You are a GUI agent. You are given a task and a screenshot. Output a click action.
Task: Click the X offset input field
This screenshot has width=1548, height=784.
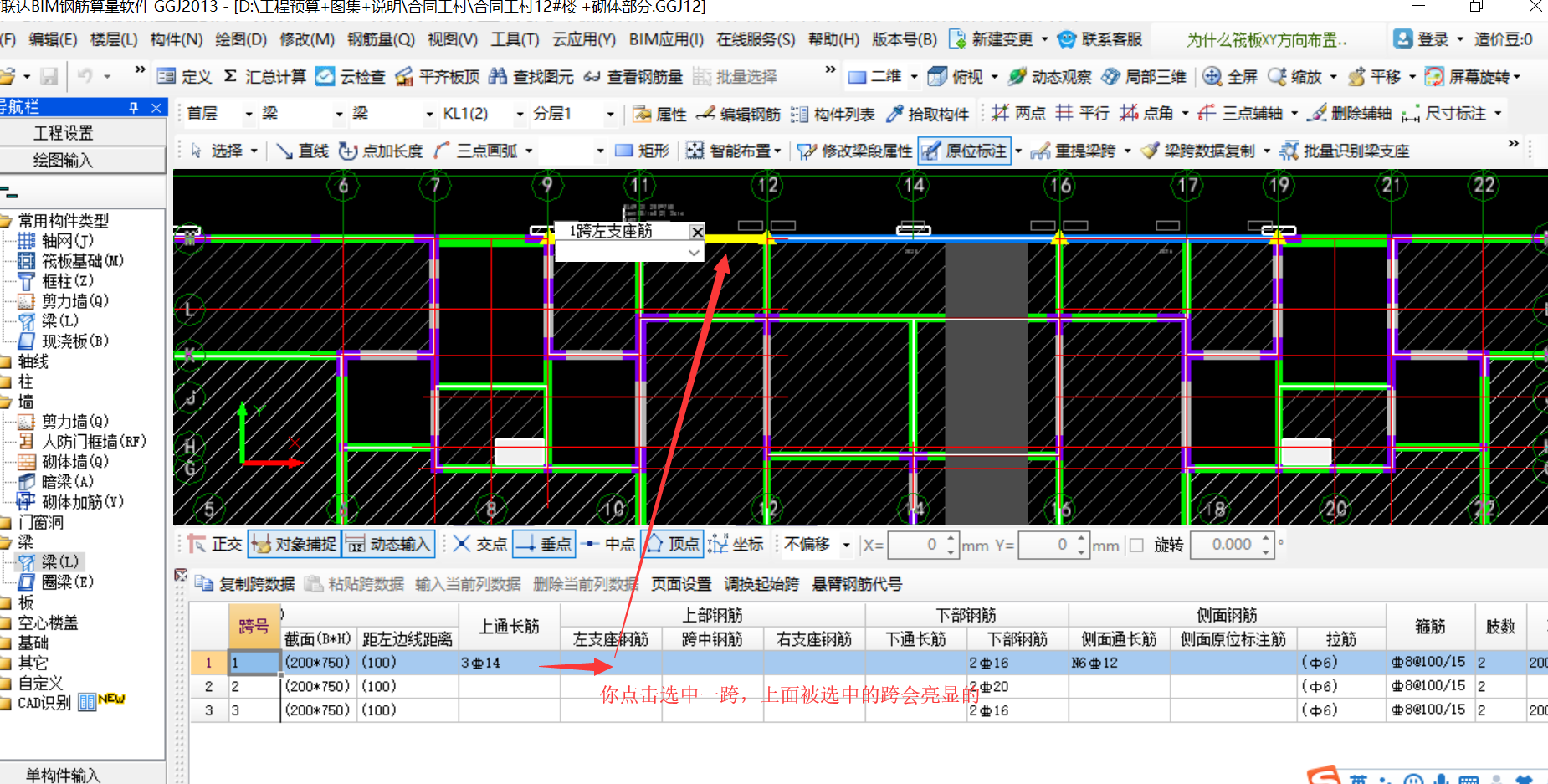click(916, 545)
